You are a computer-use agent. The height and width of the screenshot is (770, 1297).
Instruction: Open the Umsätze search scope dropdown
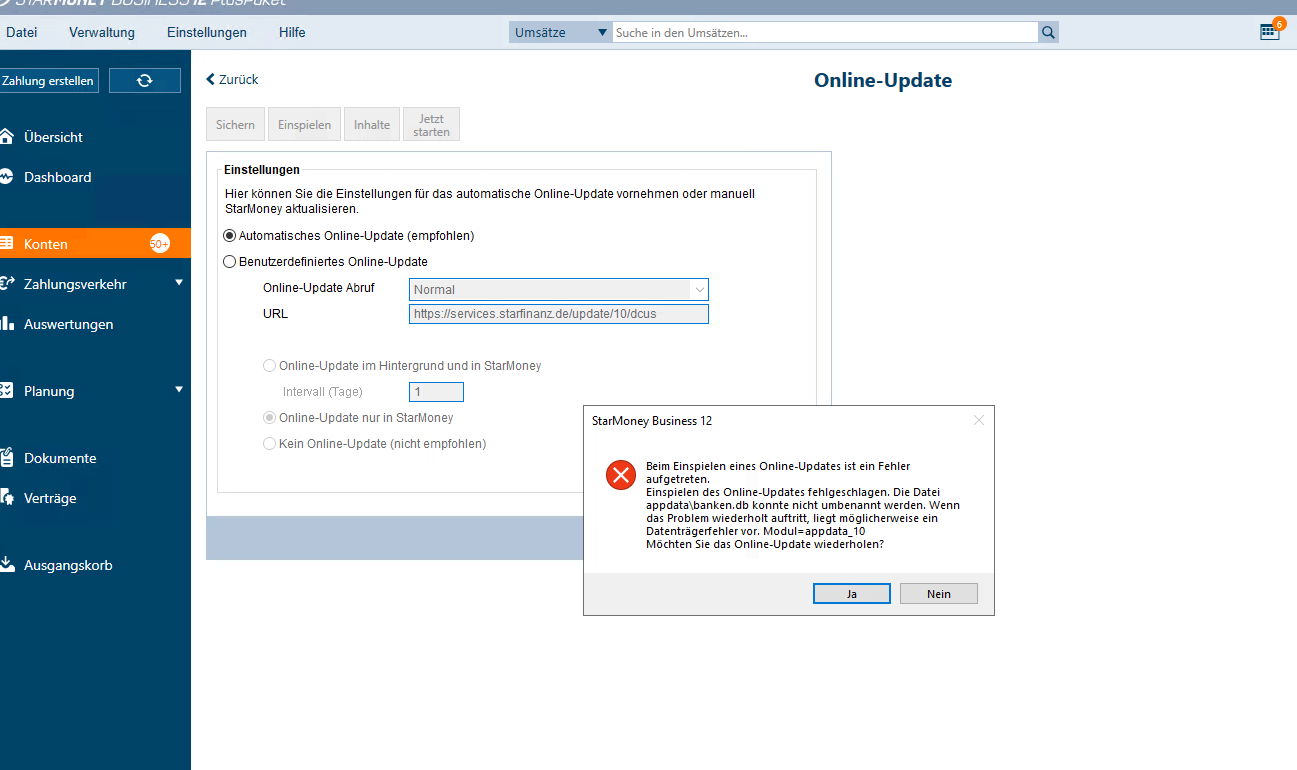[x=560, y=33]
